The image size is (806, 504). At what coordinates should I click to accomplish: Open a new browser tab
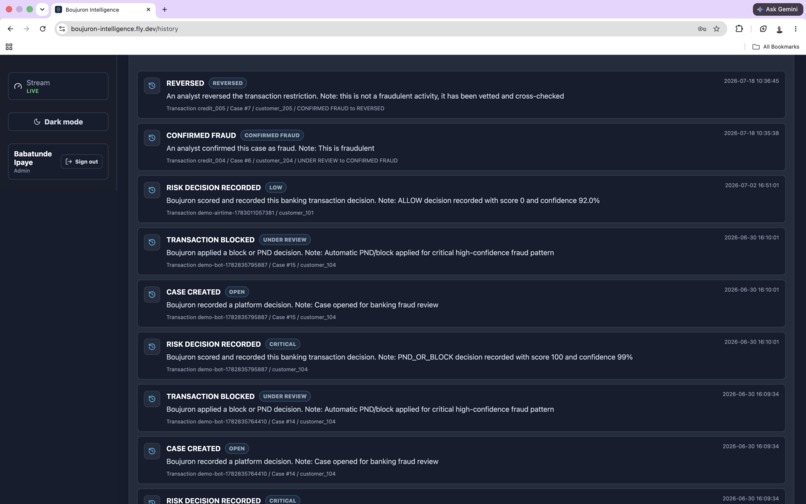(x=164, y=9)
